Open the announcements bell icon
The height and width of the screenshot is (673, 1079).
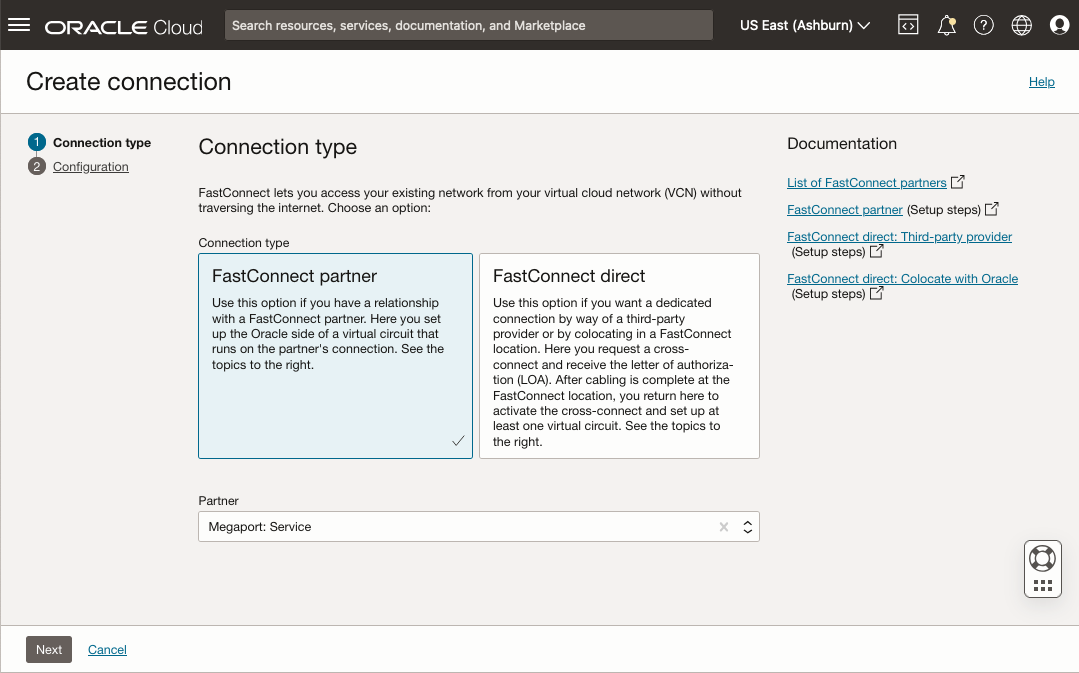coord(946,25)
